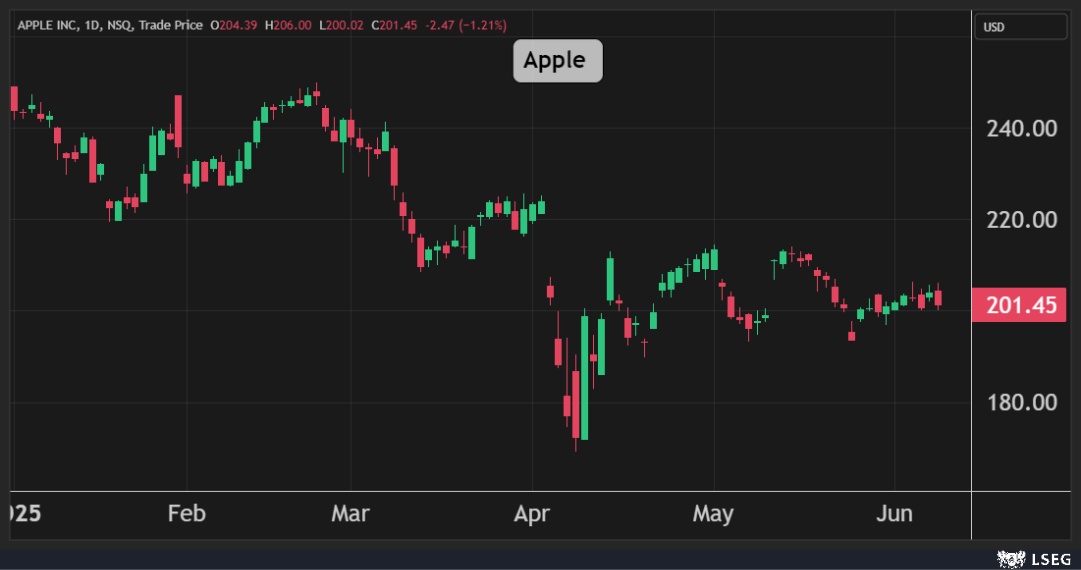Click the red 201.45 current price tag

(1020, 306)
